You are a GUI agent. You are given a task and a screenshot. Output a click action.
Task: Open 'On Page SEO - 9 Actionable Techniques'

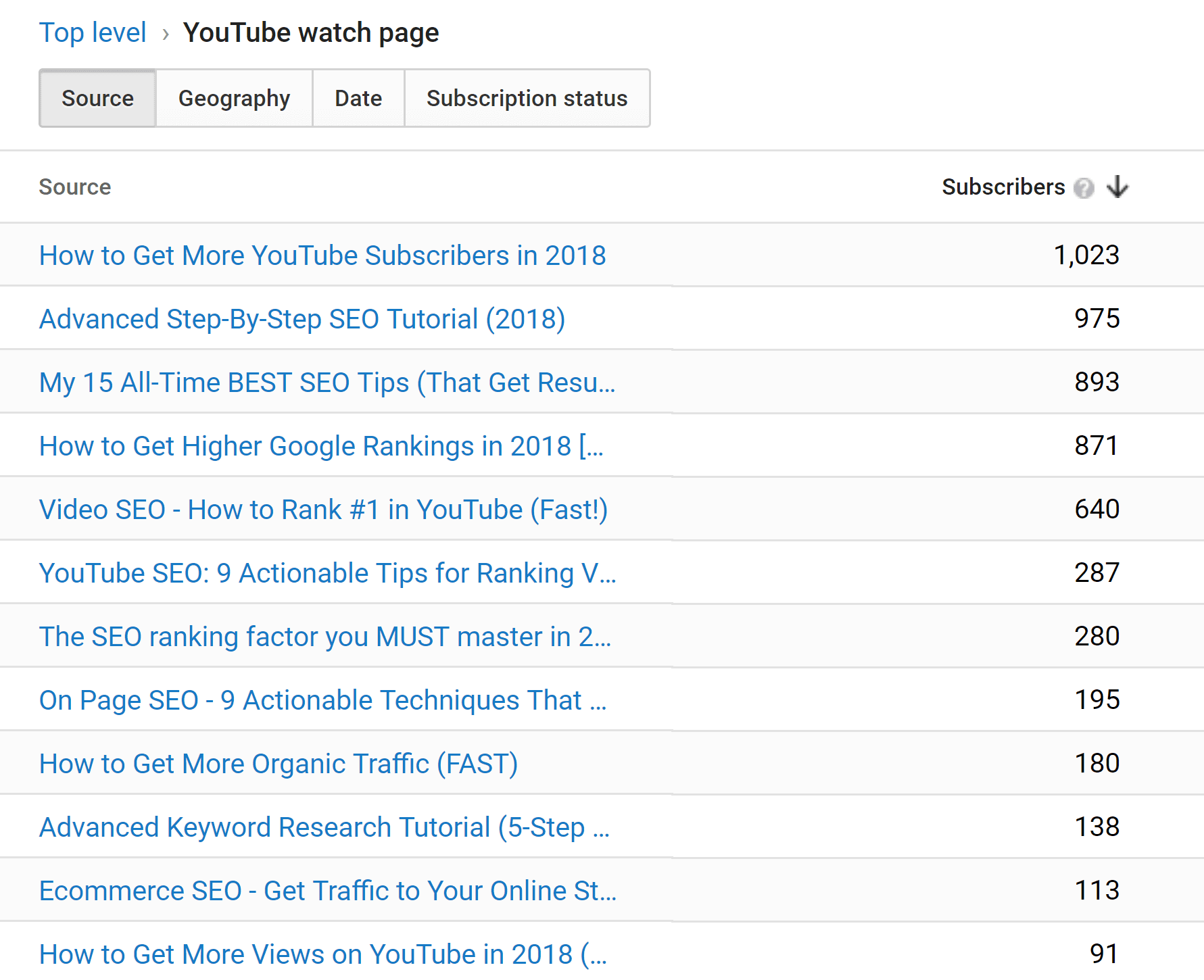pyautogui.click(x=323, y=700)
